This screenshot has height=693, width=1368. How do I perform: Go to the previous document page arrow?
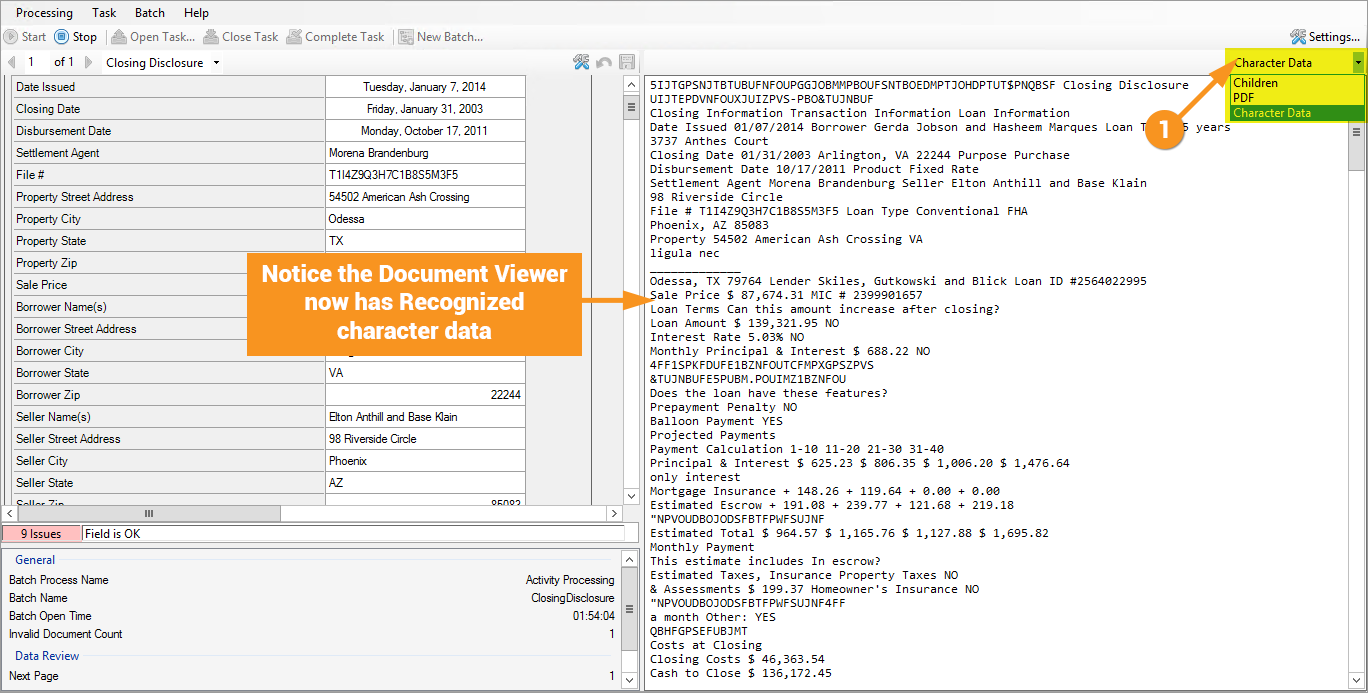click(x=11, y=62)
